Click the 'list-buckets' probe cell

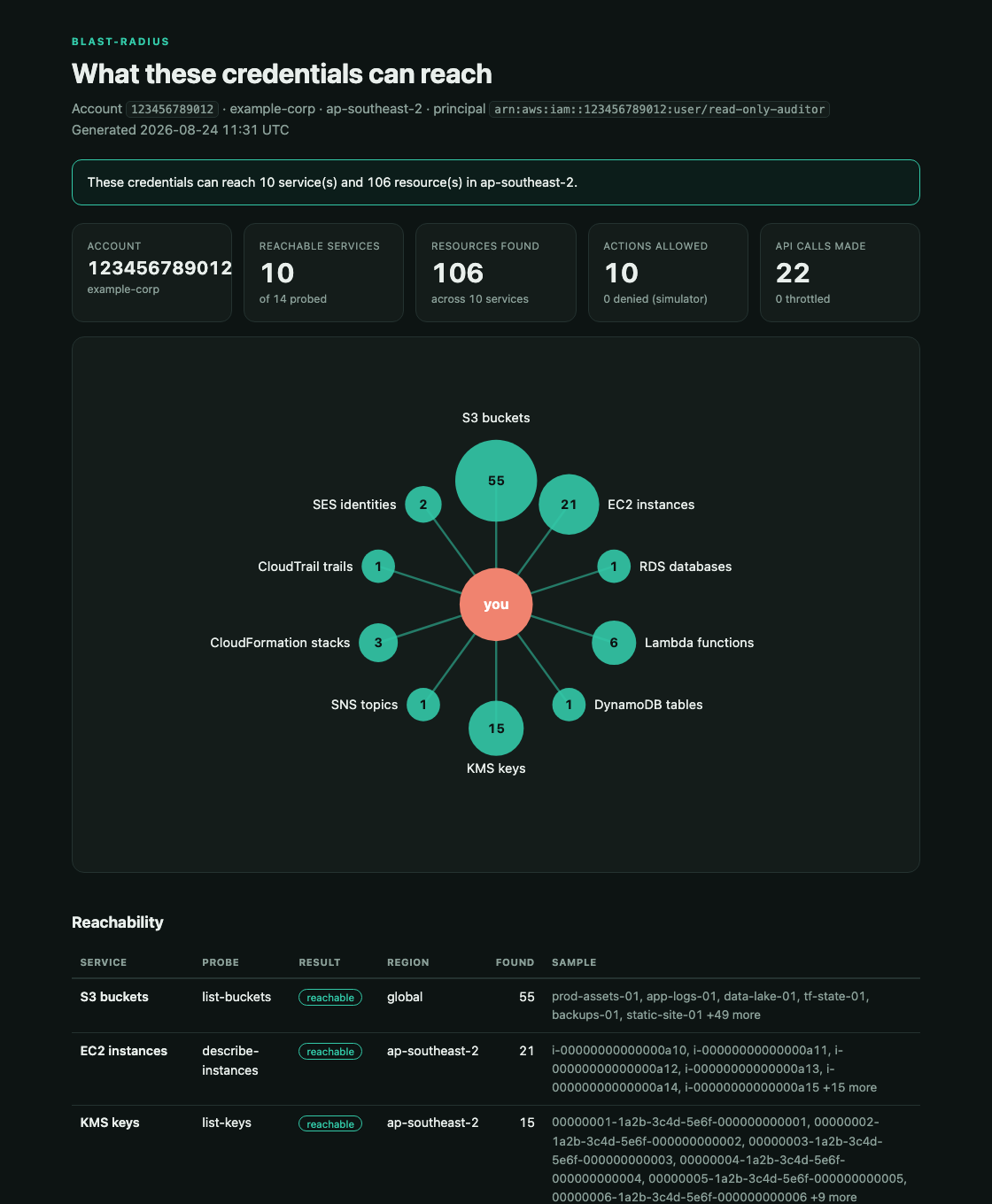tap(236, 997)
